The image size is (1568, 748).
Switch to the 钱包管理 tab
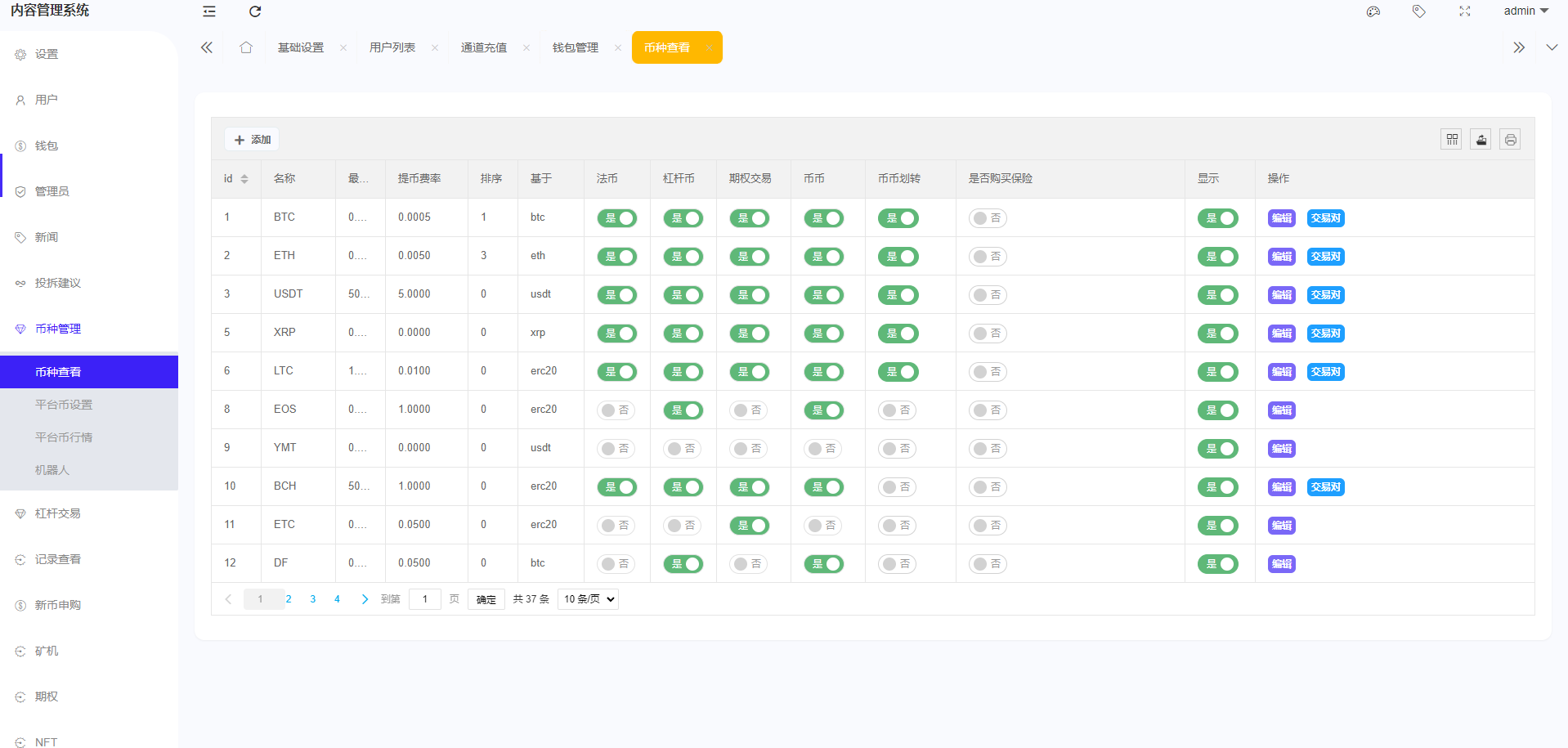(575, 47)
